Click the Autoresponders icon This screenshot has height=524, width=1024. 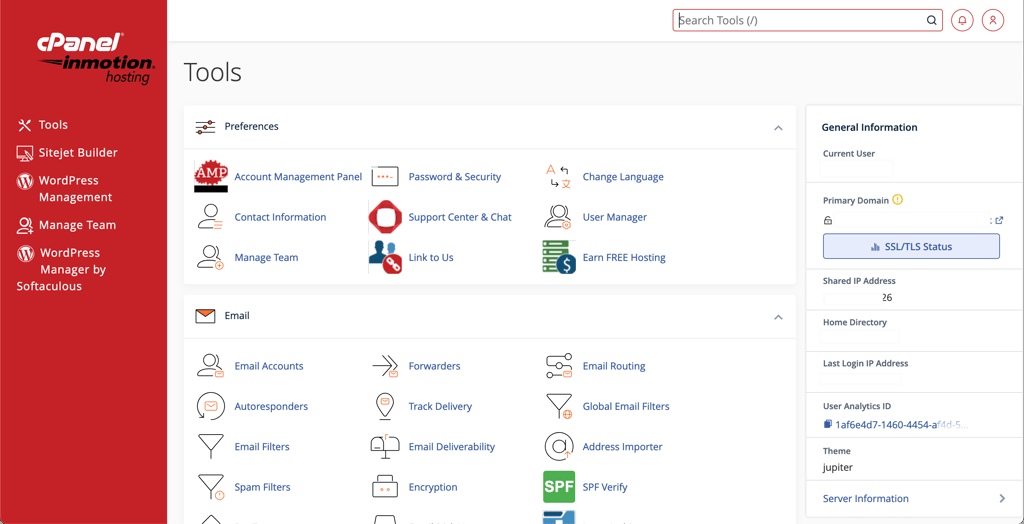(x=210, y=406)
